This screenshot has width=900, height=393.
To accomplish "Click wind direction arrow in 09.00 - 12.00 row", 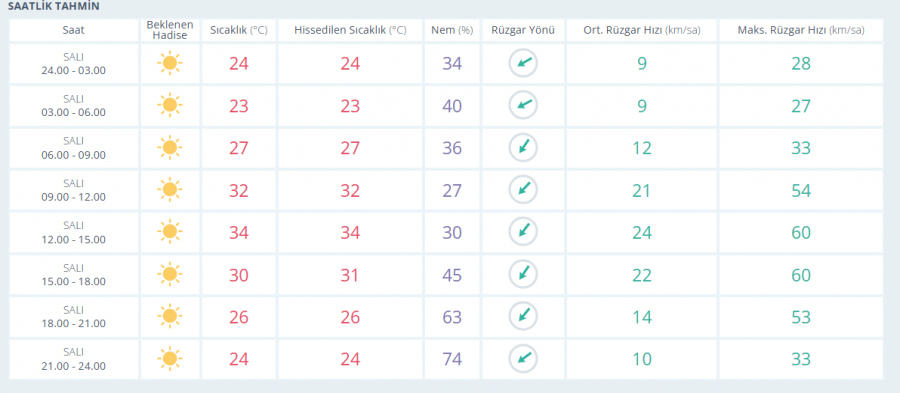I will (523, 190).
